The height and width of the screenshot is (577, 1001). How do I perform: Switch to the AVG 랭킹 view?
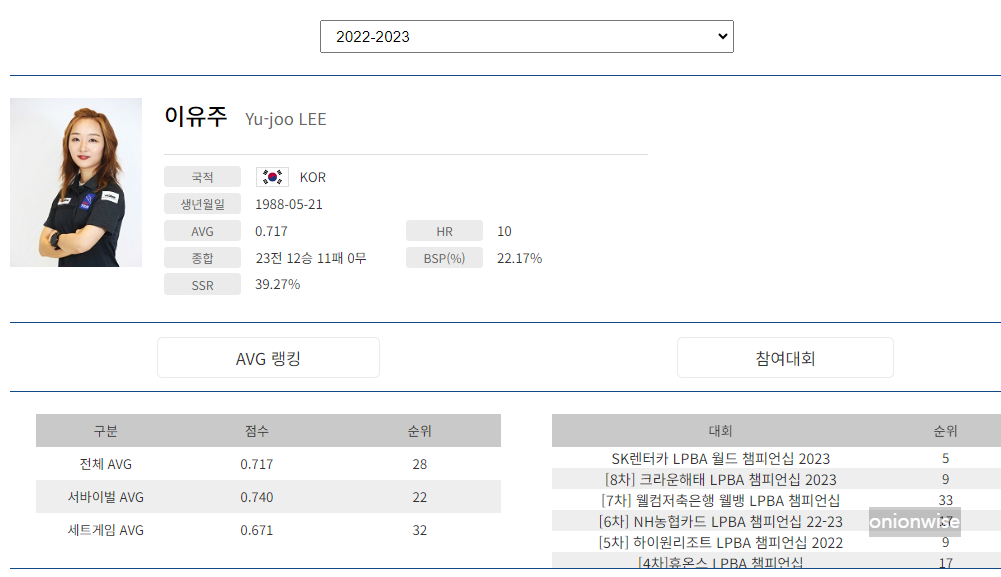click(x=268, y=357)
